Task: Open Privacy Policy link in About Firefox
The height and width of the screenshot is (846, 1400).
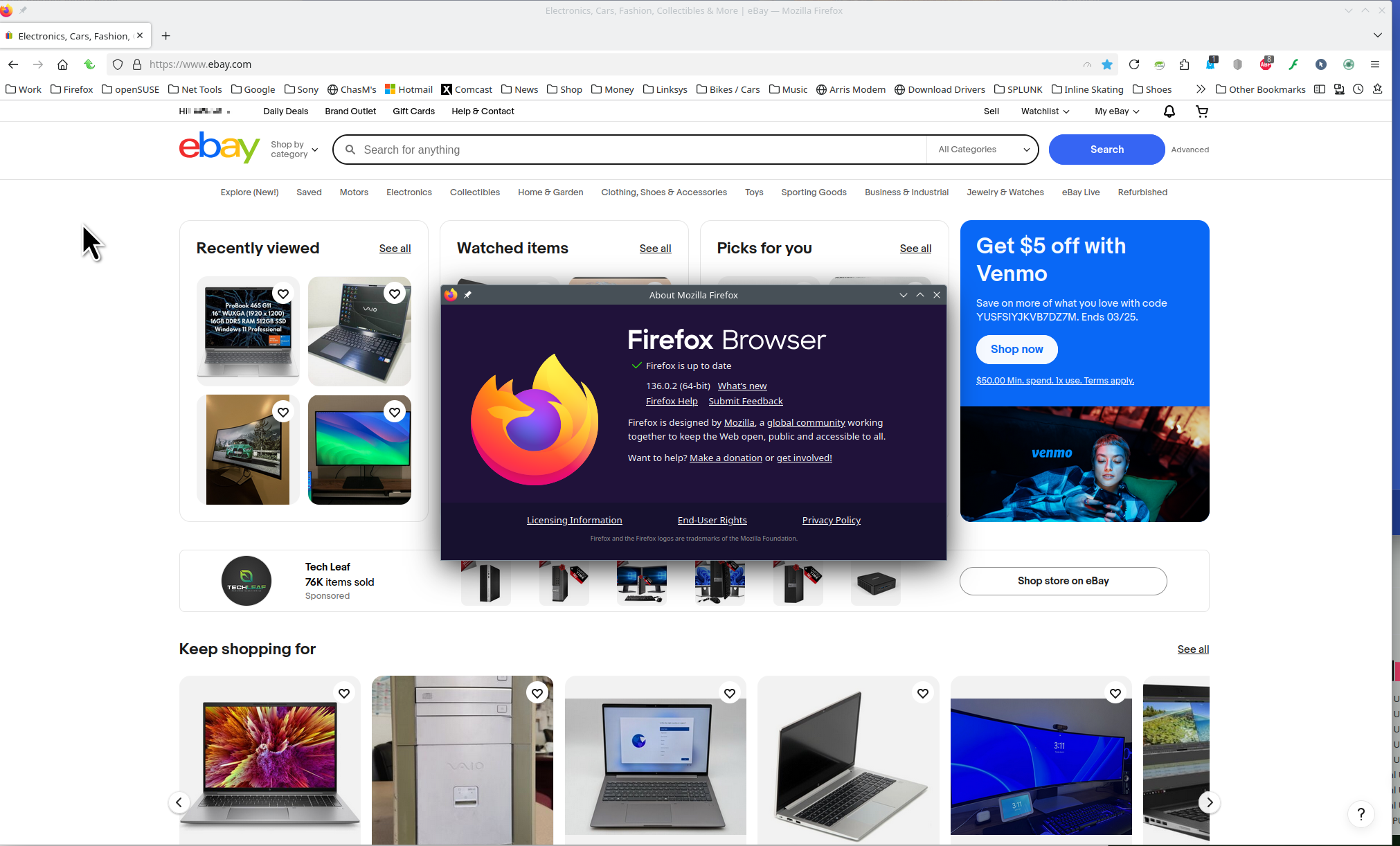Action: [x=831, y=521]
